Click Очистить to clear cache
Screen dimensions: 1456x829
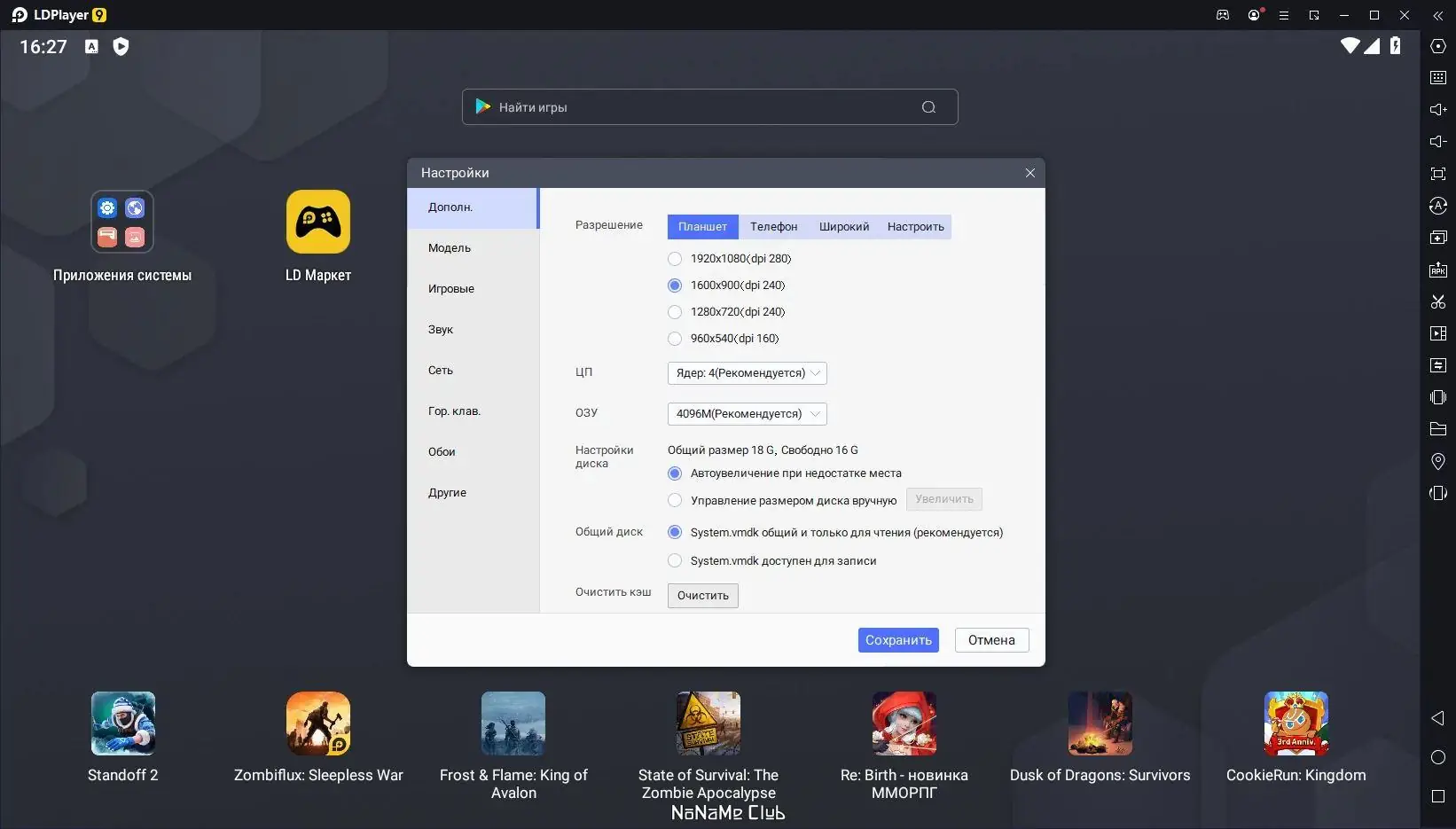(703, 596)
